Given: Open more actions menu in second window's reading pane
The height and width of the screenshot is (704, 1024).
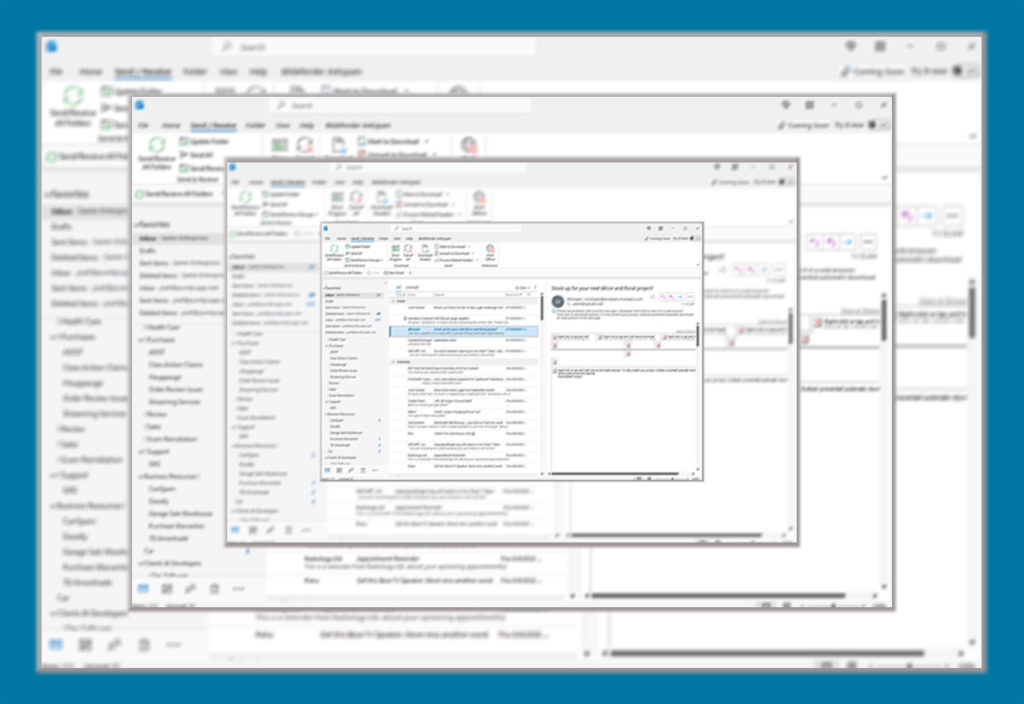Looking at the screenshot, I should [868, 242].
